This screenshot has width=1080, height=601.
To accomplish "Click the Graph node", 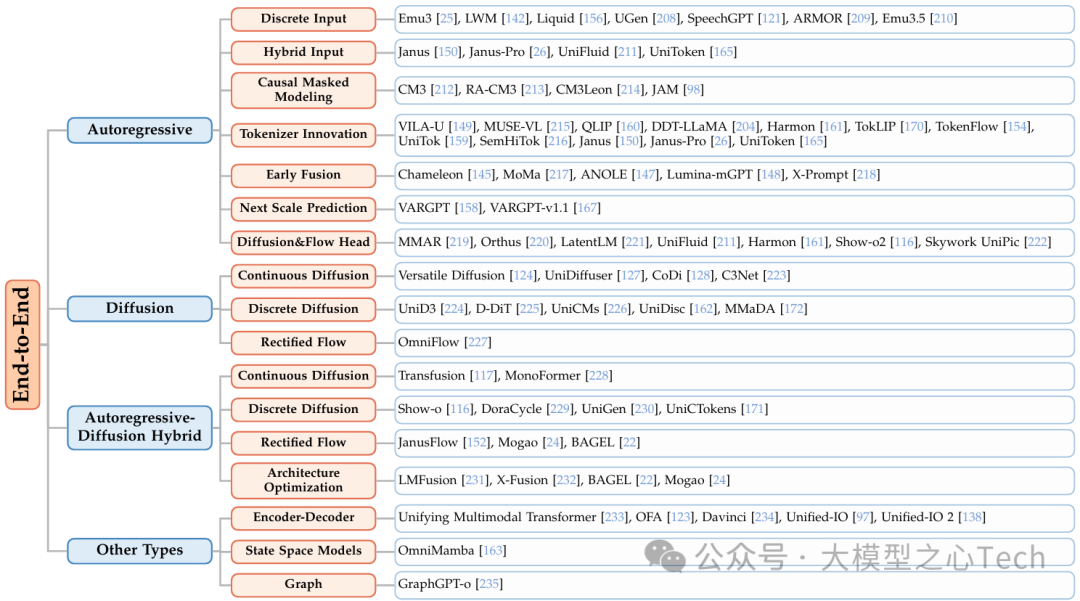I will coord(303,584).
